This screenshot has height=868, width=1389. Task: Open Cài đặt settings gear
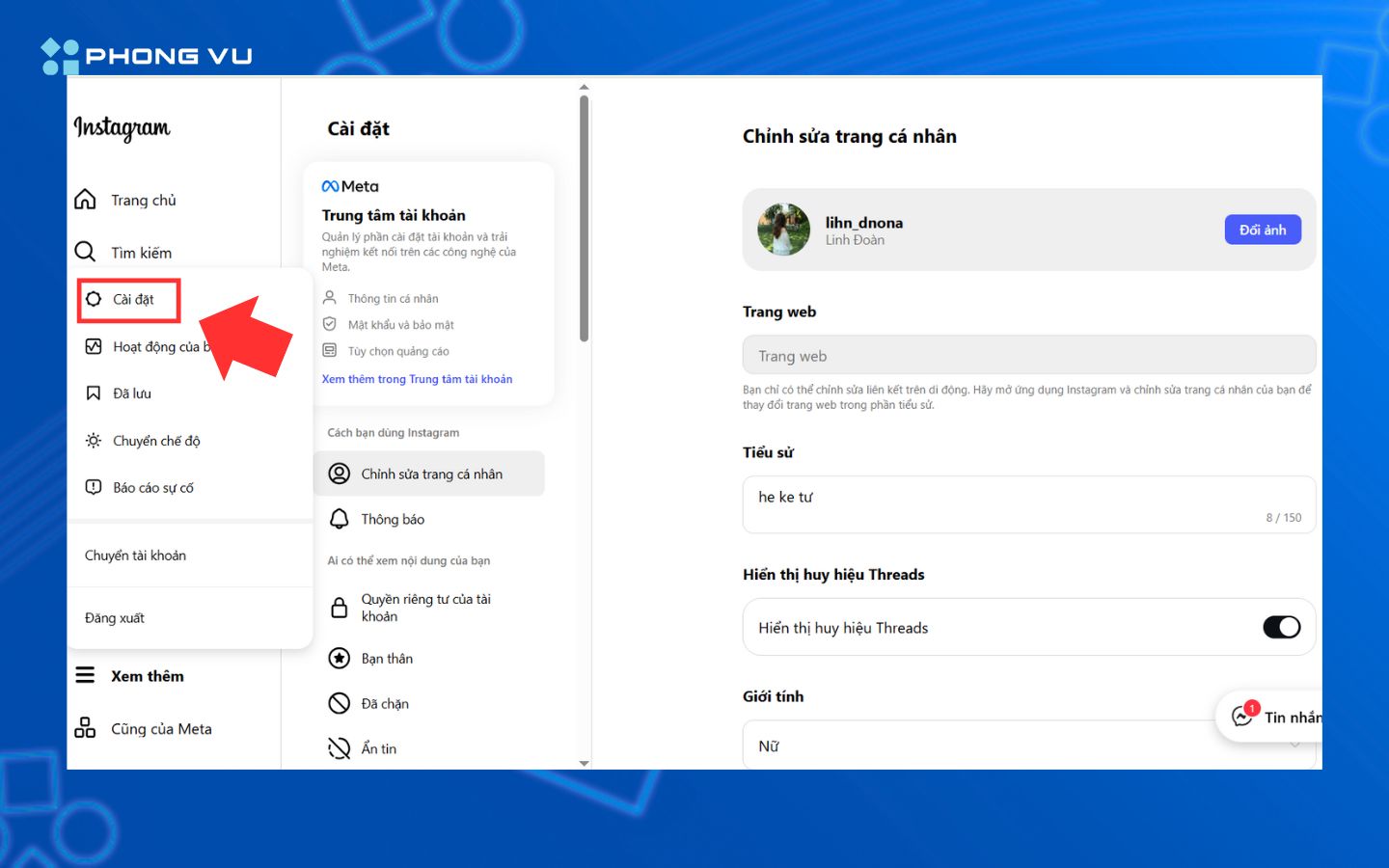tap(94, 299)
